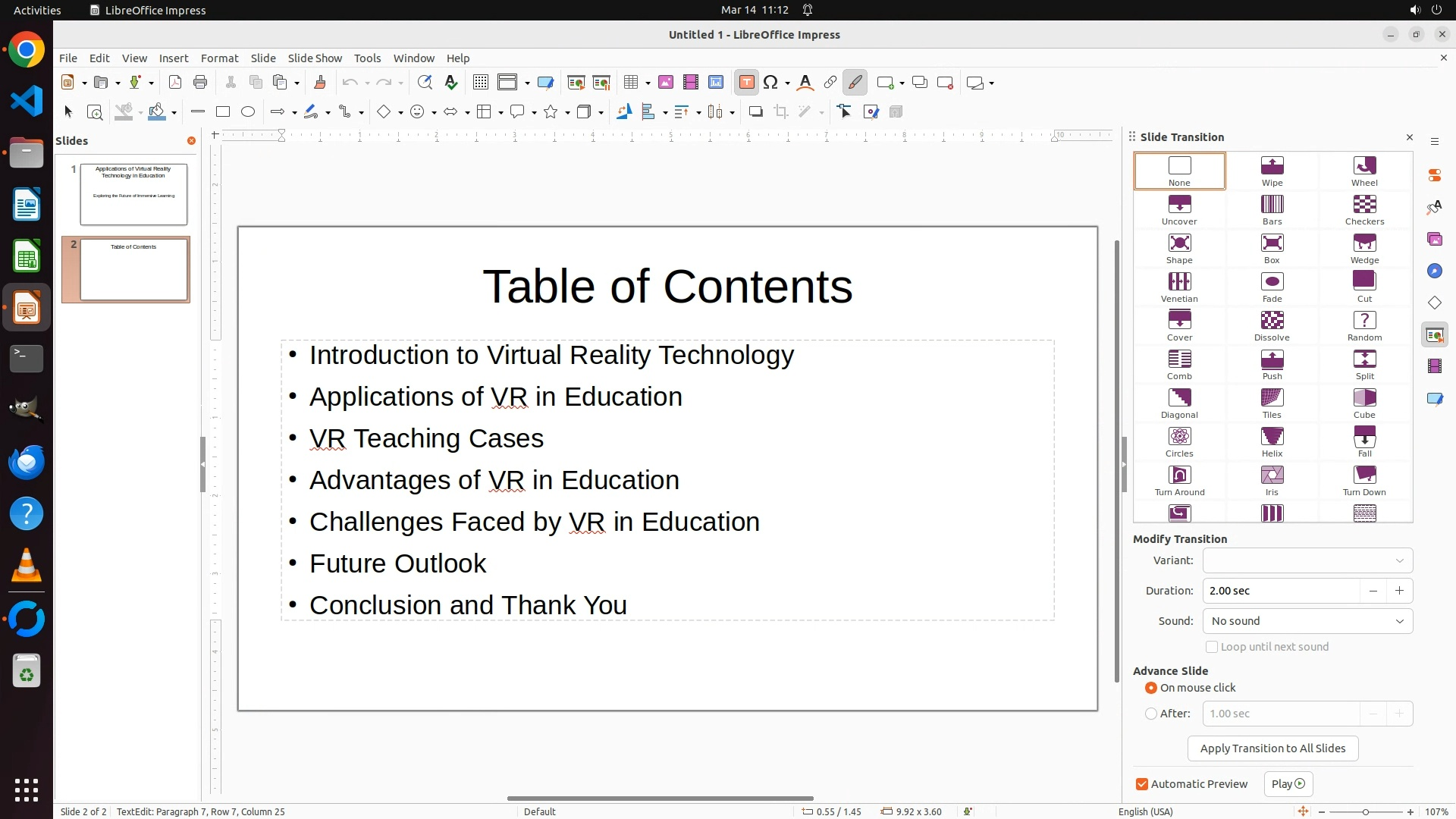Open the Sound dropdown
Screen dimensions: 1456x819
[x=1307, y=621]
